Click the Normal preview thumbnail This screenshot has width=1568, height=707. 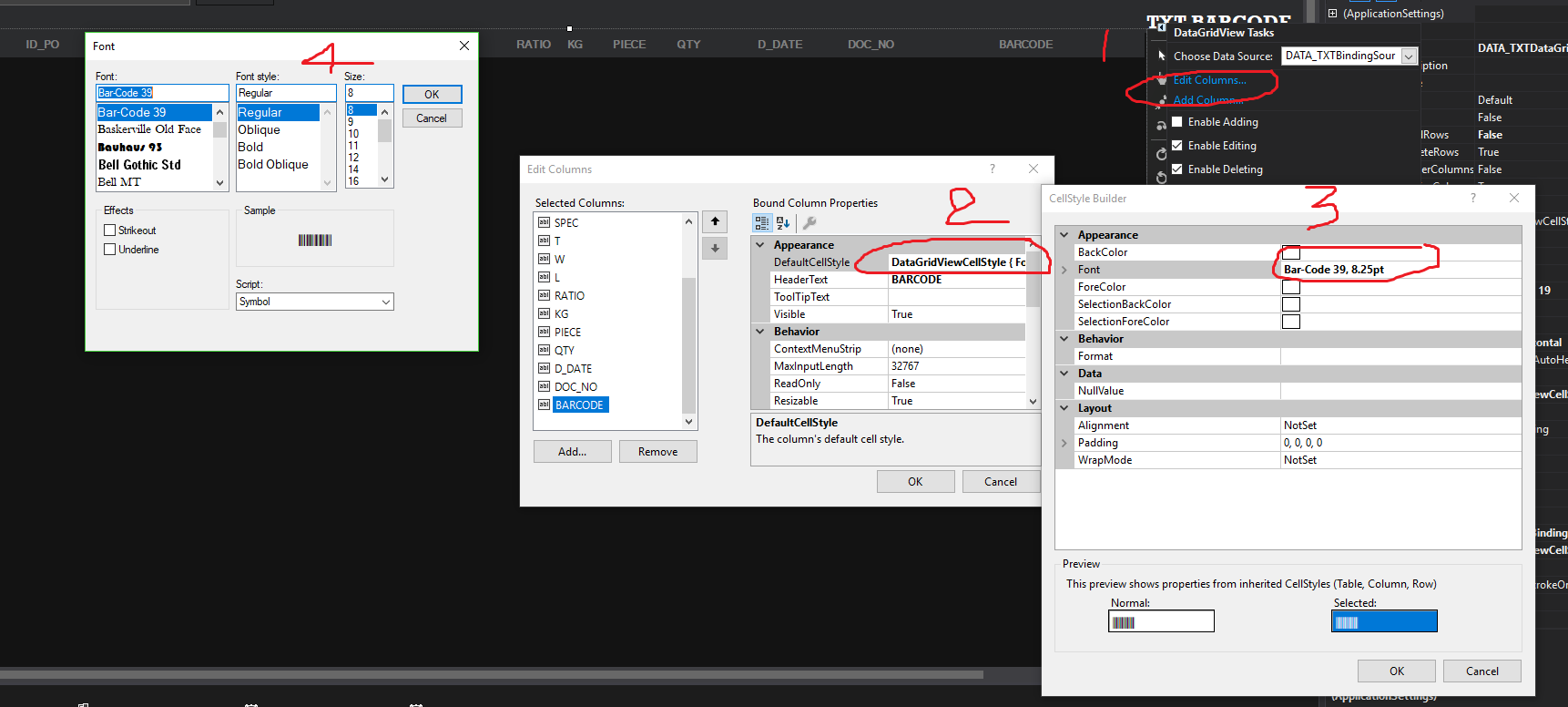1161,621
